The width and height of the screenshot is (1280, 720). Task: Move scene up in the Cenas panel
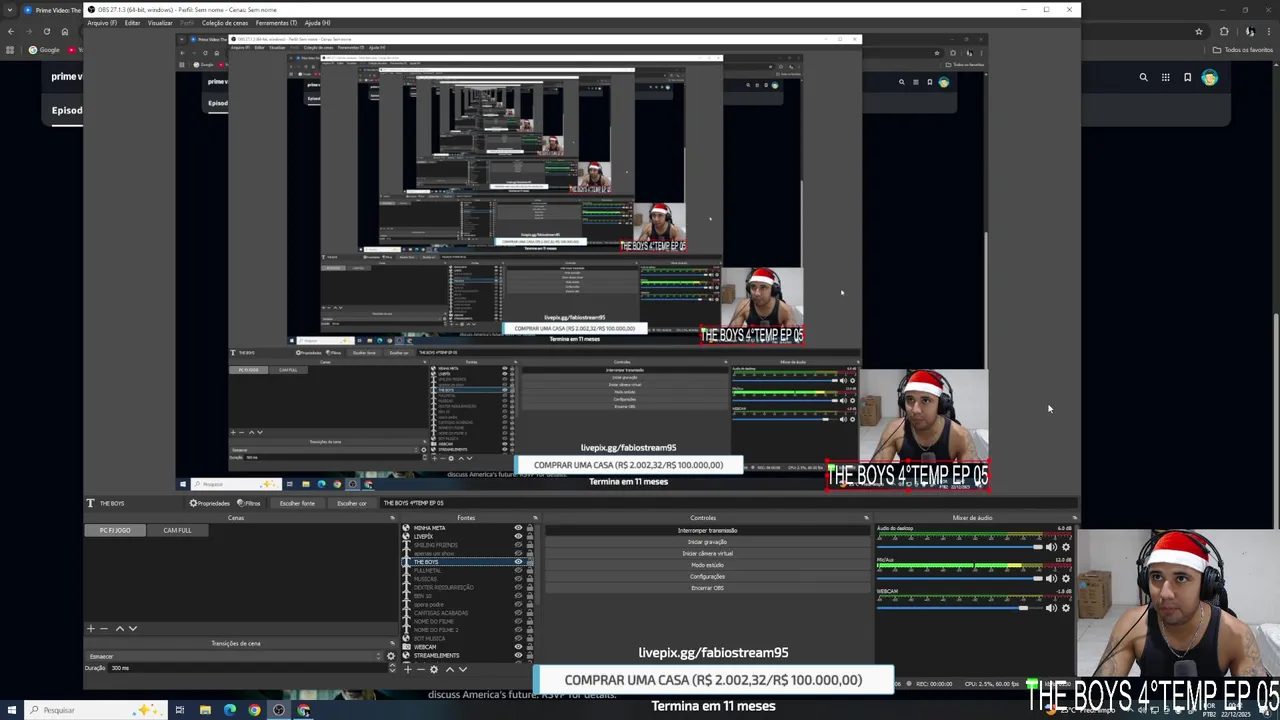click(x=119, y=629)
